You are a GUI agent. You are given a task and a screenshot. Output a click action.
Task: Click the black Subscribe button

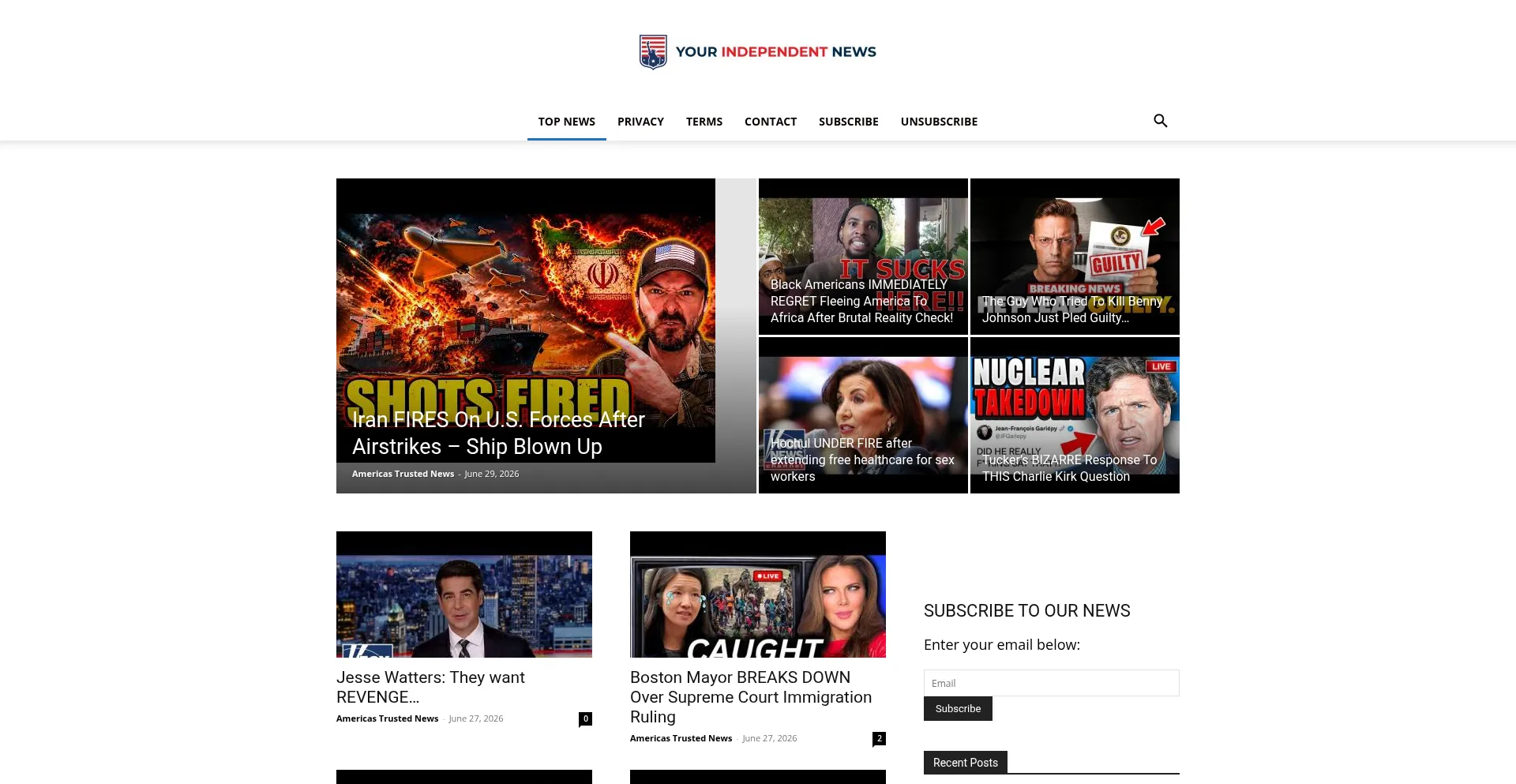point(958,708)
